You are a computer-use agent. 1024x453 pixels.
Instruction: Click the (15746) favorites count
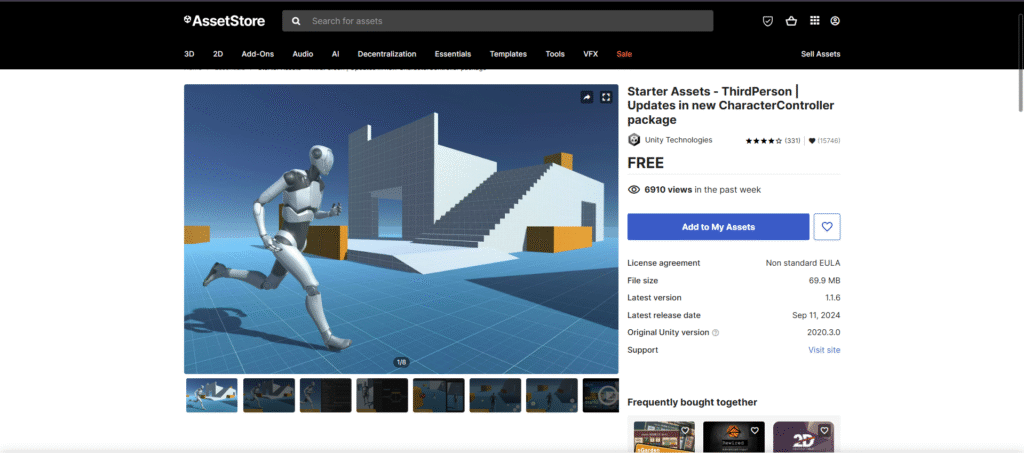click(829, 140)
